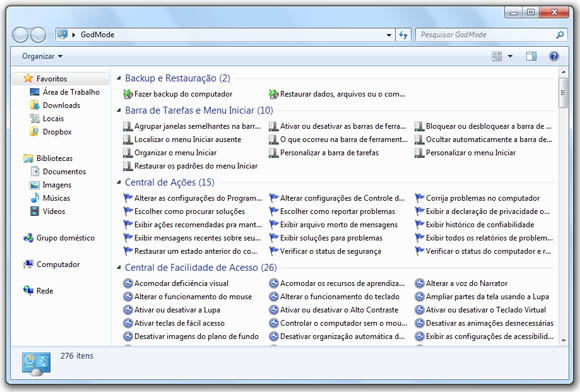Screen dimensions: 580x392
Task: Collapse 'Barra de Tarefas e Menu Iniciar' group
Action: [119, 111]
